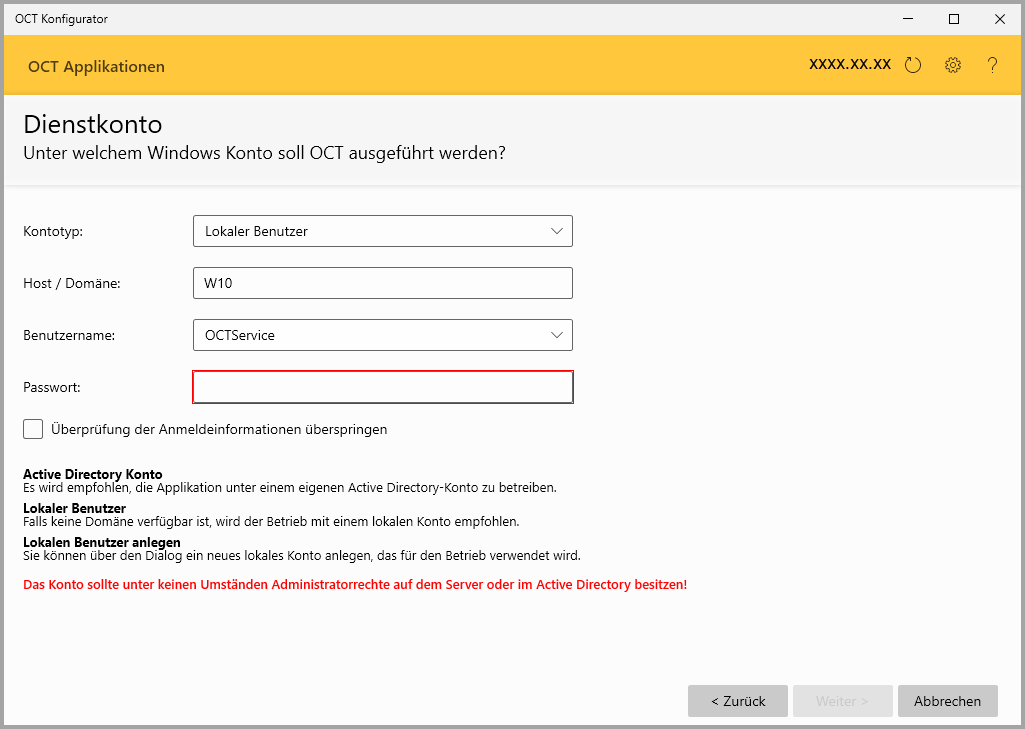The height and width of the screenshot is (729, 1025).
Task: Minimize the OCT Konfigurator window
Action: click(x=908, y=18)
